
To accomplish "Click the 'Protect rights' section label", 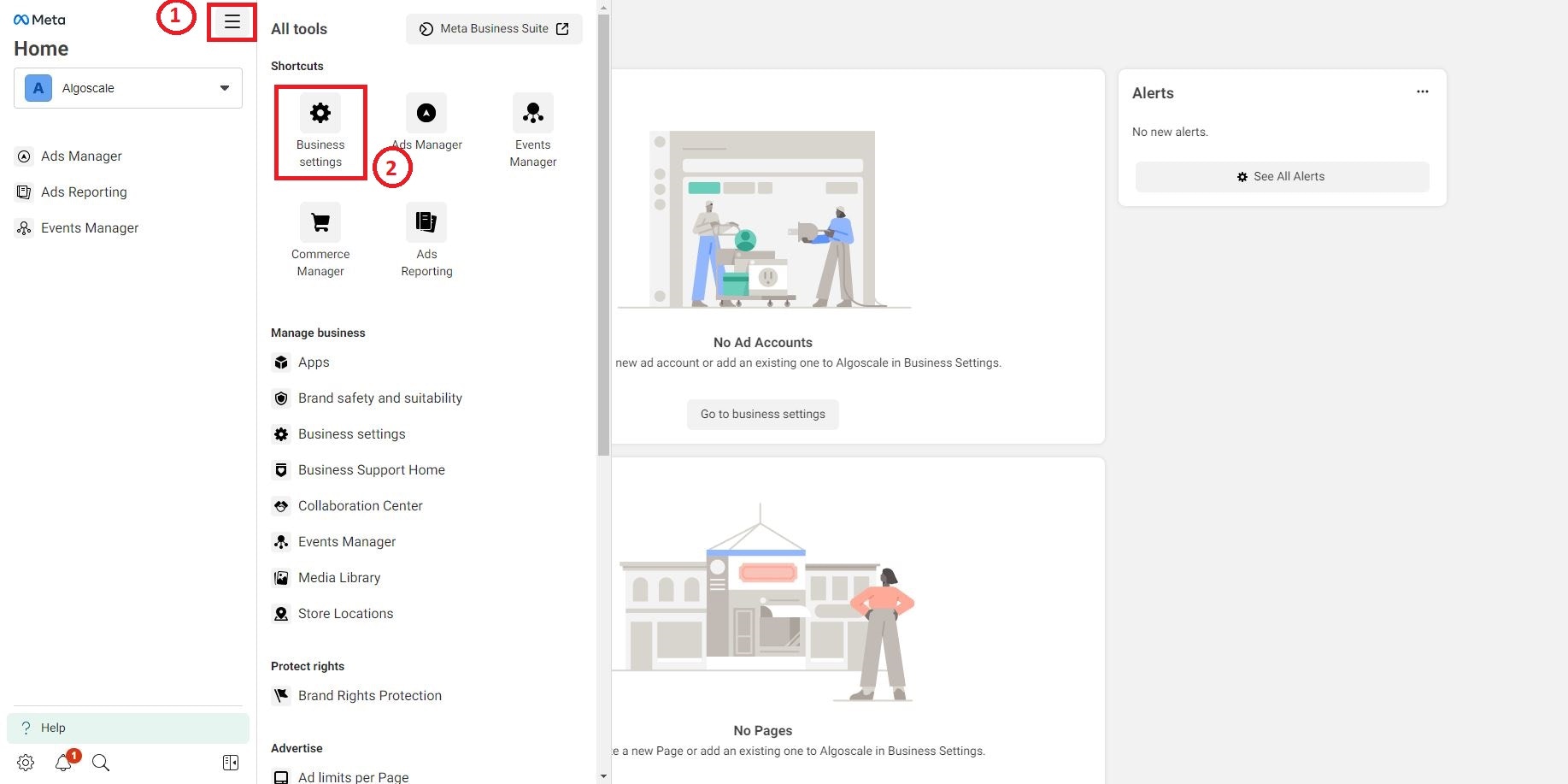I will [308, 666].
